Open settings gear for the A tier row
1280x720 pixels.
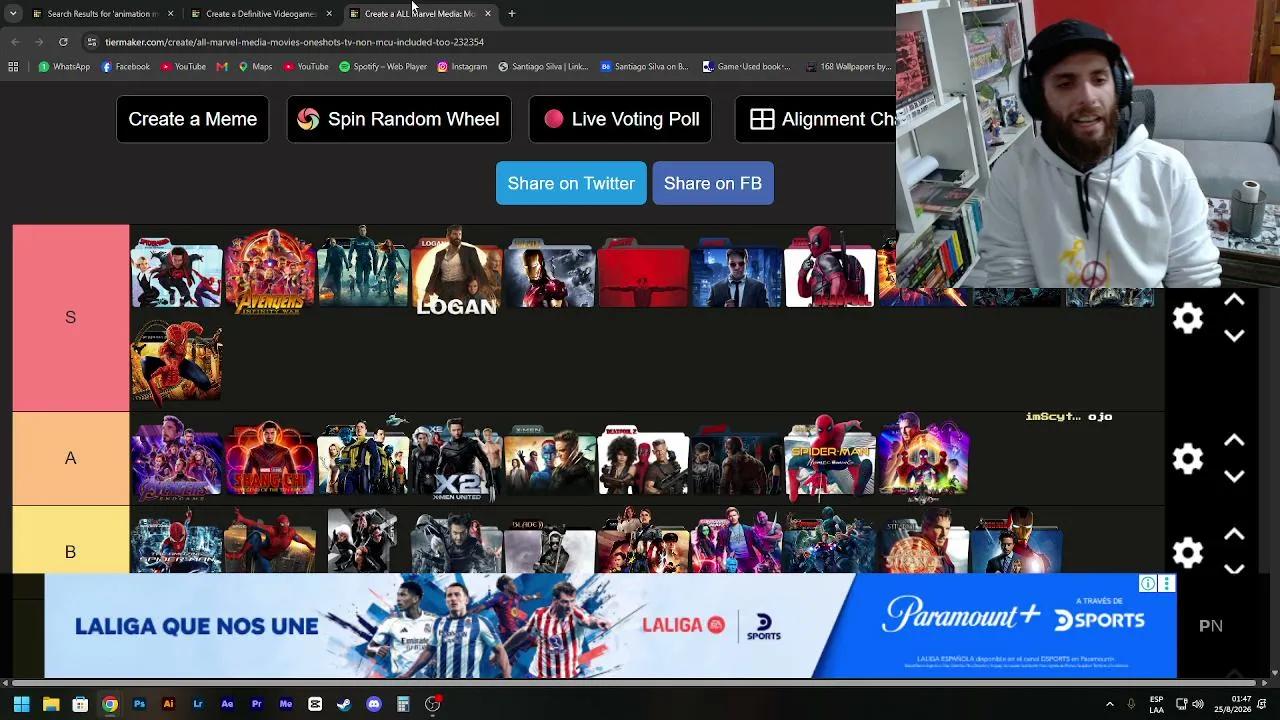click(x=1187, y=459)
